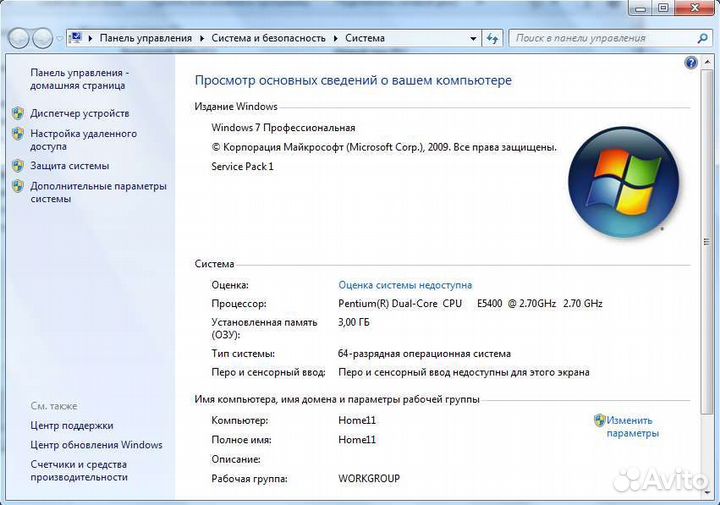Click the vertical scrollbar thumb
This screenshot has height=505, width=720.
[x=706, y=242]
